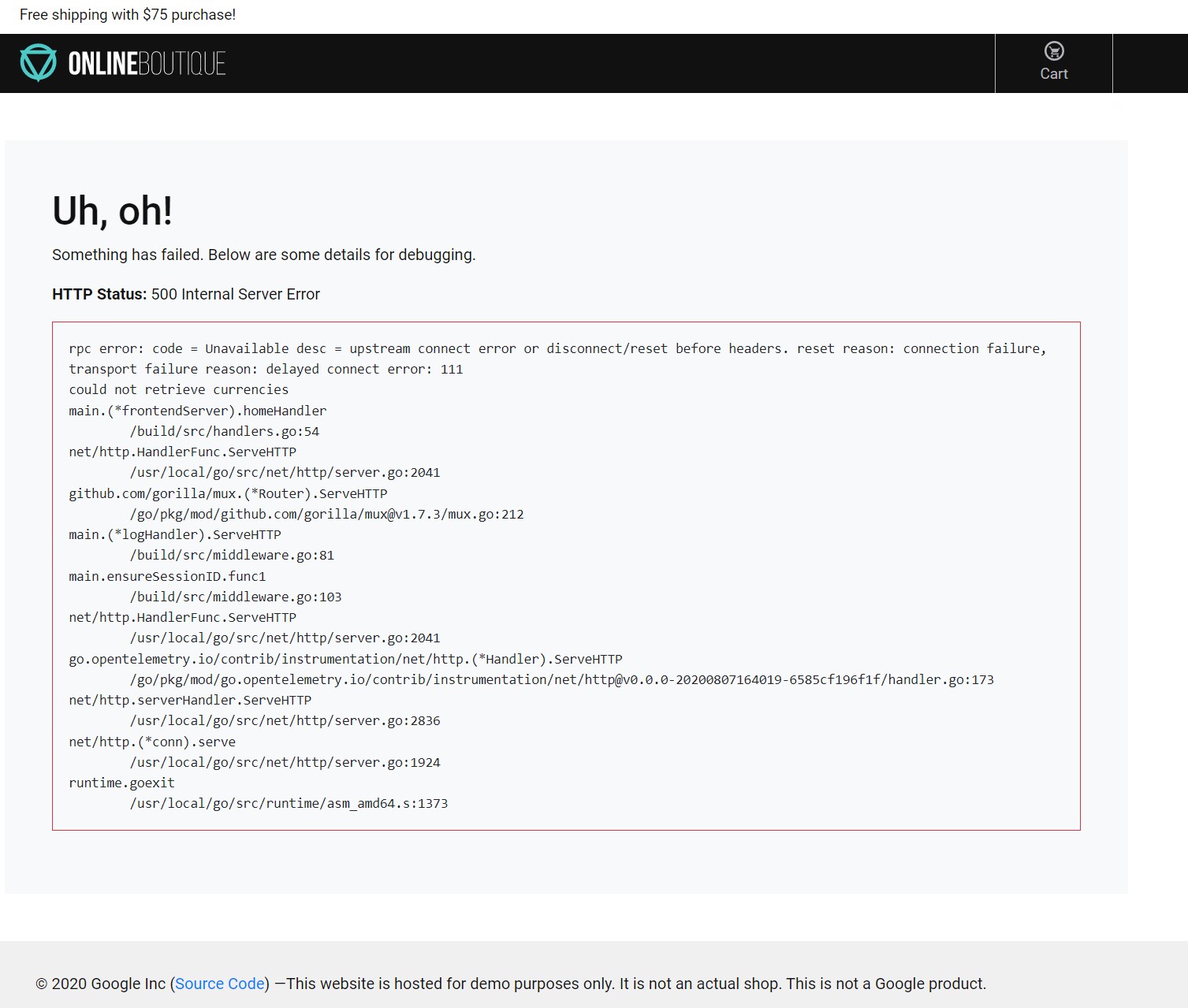1188x1008 pixels.
Task: Open the Source Code link in the footer
Action: 219,984
